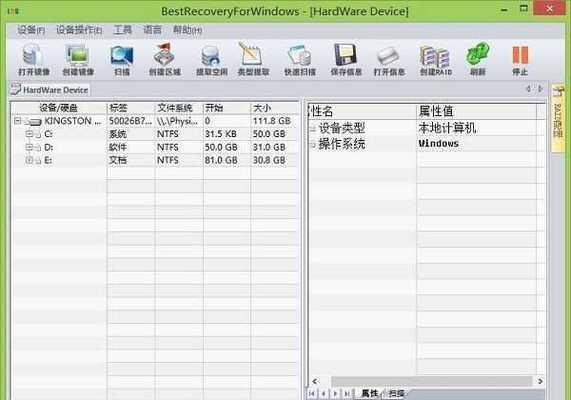Click the 属性值 column header
The width and height of the screenshot is (571, 400).
tap(476, 111)
